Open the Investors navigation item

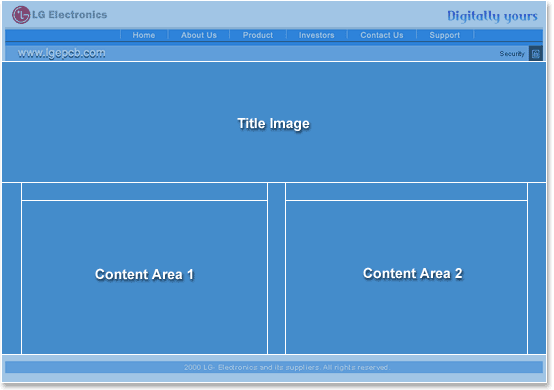[x=316, y=35]
